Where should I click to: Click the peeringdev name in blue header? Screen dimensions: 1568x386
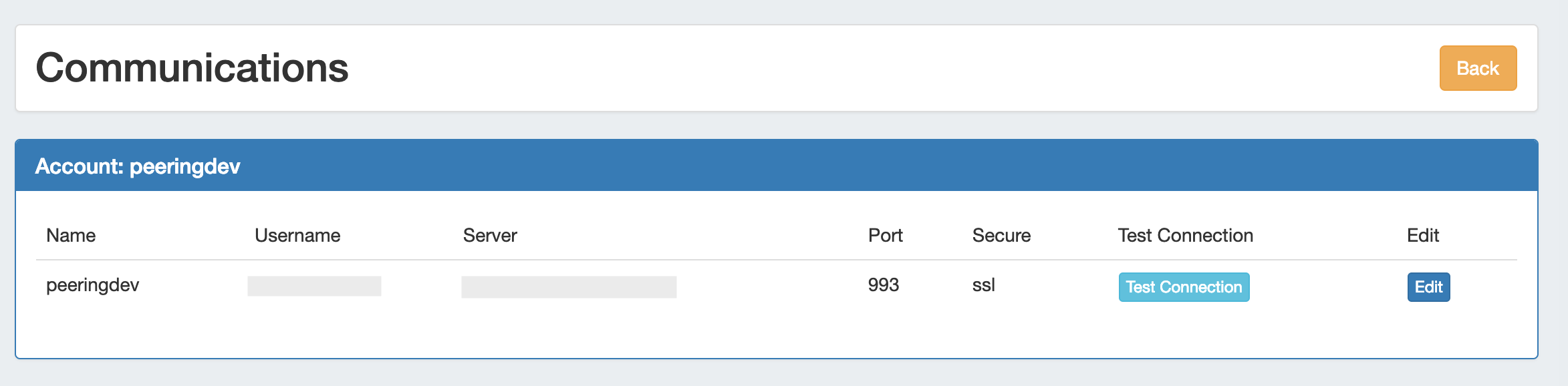click(184, 166)
